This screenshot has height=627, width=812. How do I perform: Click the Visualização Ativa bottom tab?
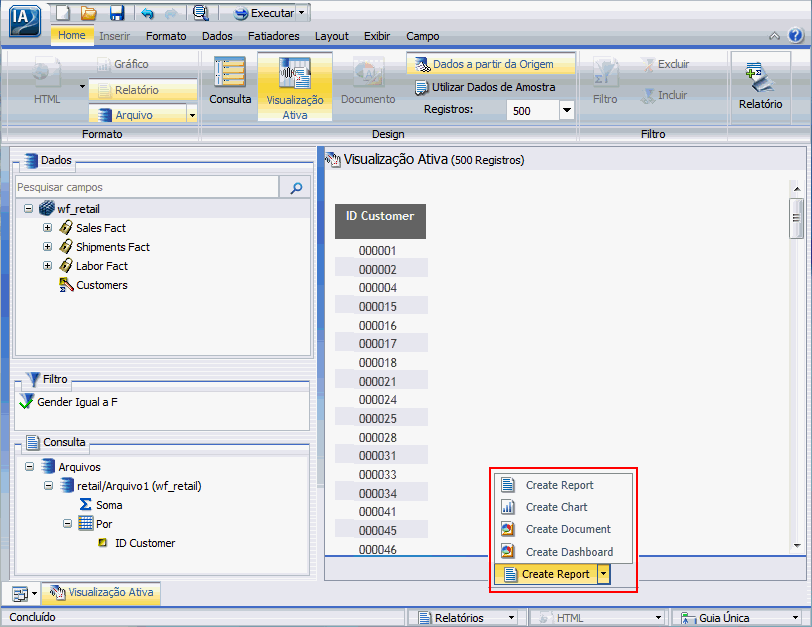pos(102,592)
